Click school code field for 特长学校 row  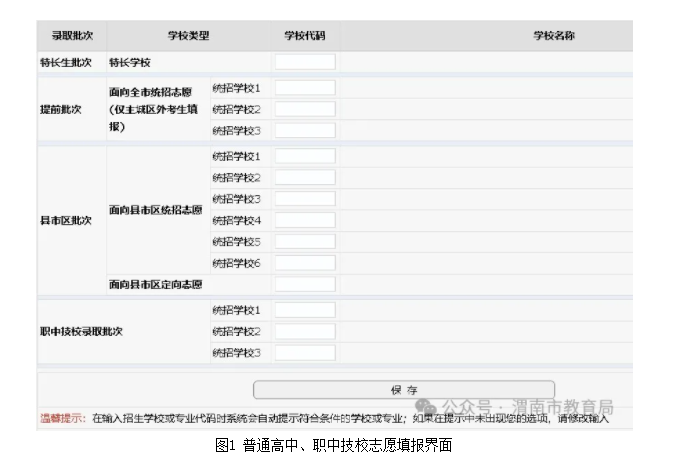[x=305, y=62]
